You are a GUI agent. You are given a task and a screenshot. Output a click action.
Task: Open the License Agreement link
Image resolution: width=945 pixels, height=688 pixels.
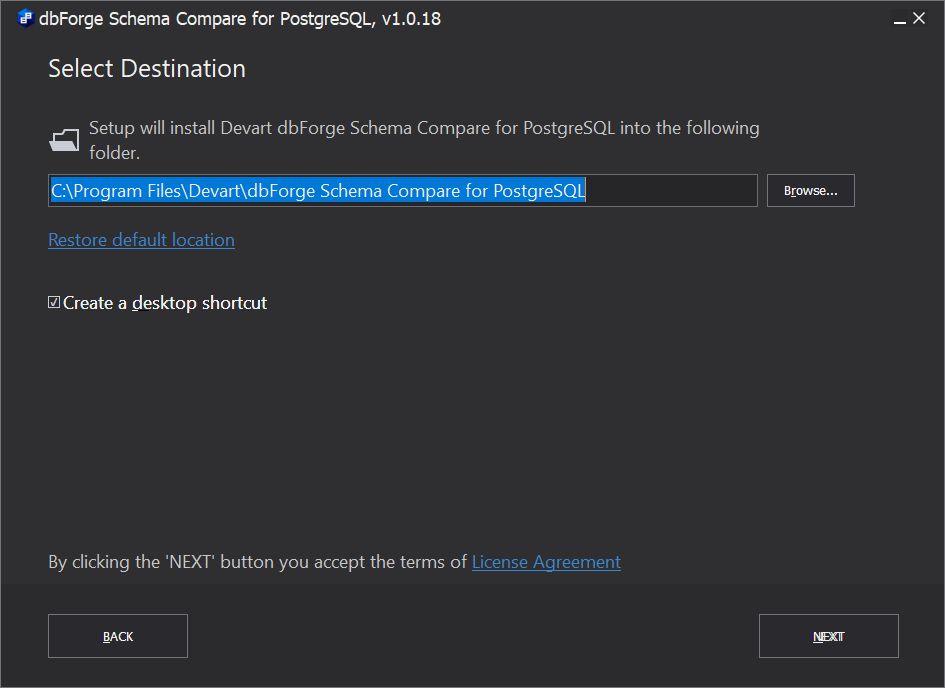coord(546,562)
